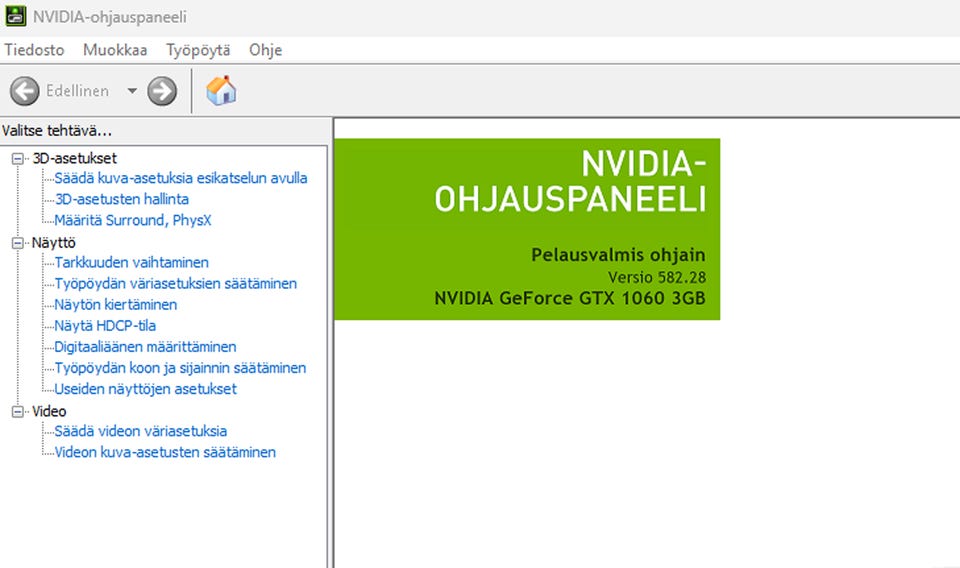
Task: Click the forward arrow icon
Action: point(162,91)
